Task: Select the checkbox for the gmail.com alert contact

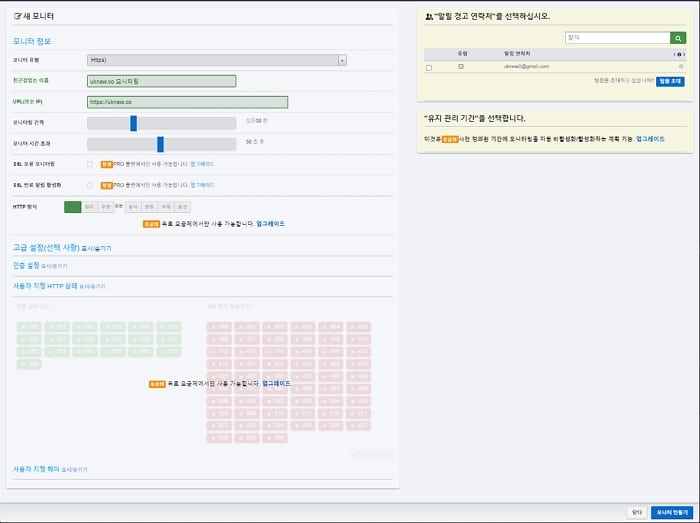Action: (429, 68)
